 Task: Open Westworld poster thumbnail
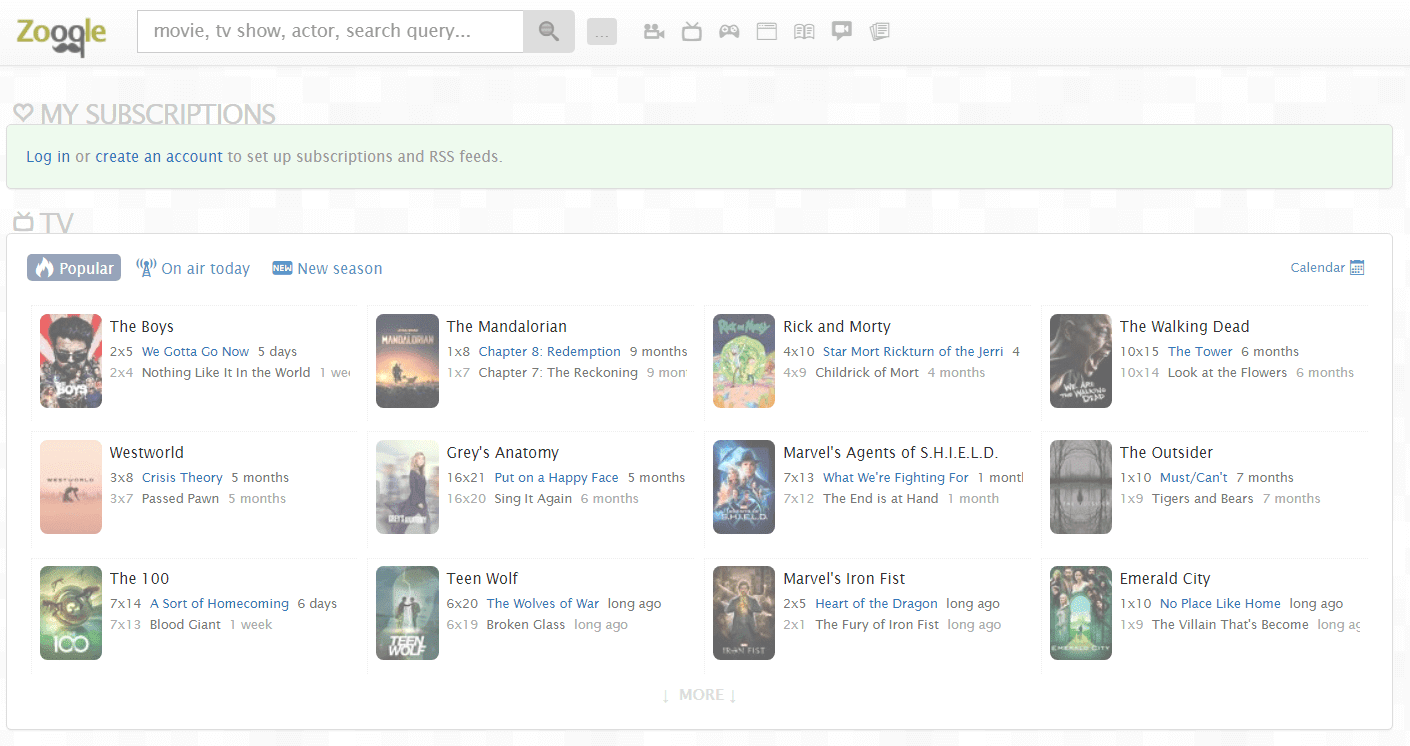(71, 487)
